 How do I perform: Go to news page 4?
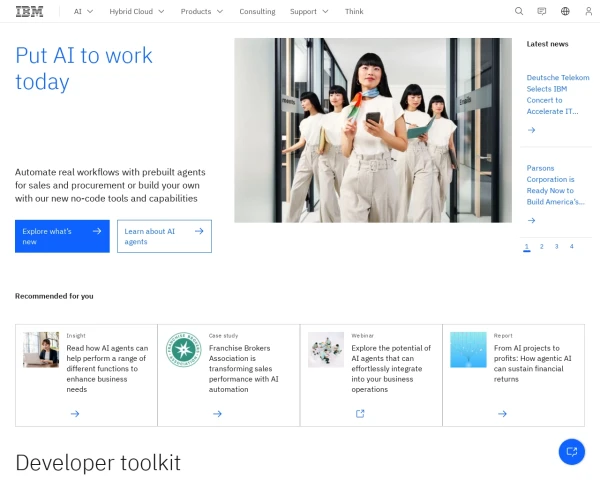(x=571, y=247)
